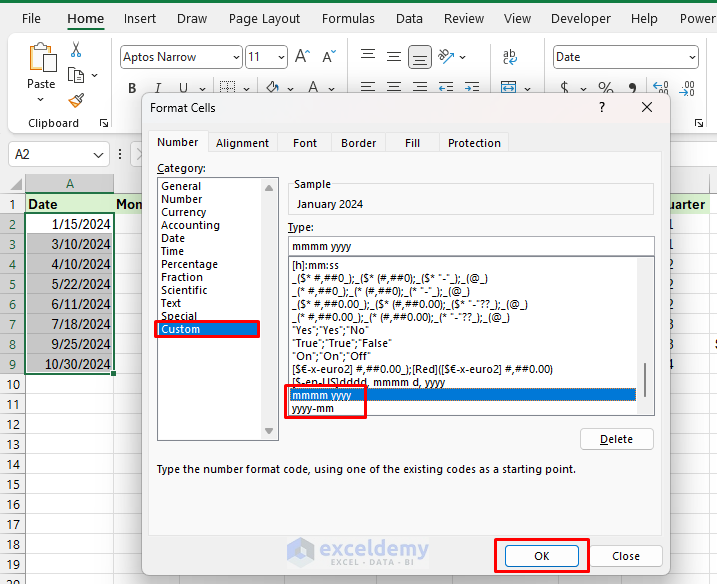Click the Cut scissors icon
Image resolution: width=717 pixels, height=584 pixels.
[76, 49]
